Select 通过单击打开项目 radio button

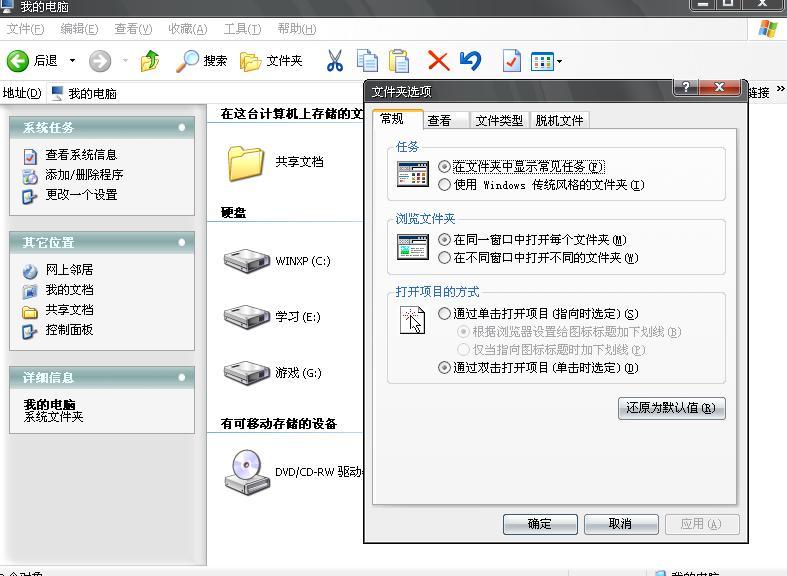pyautogui.click(x=444, y=314)
